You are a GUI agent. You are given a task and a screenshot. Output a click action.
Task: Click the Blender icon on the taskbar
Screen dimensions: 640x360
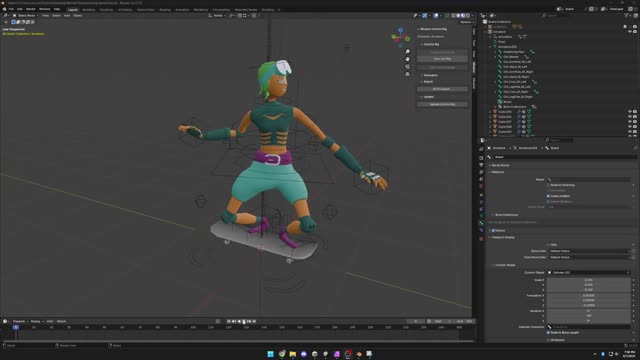pyautogui.click(x=359, y=354)
